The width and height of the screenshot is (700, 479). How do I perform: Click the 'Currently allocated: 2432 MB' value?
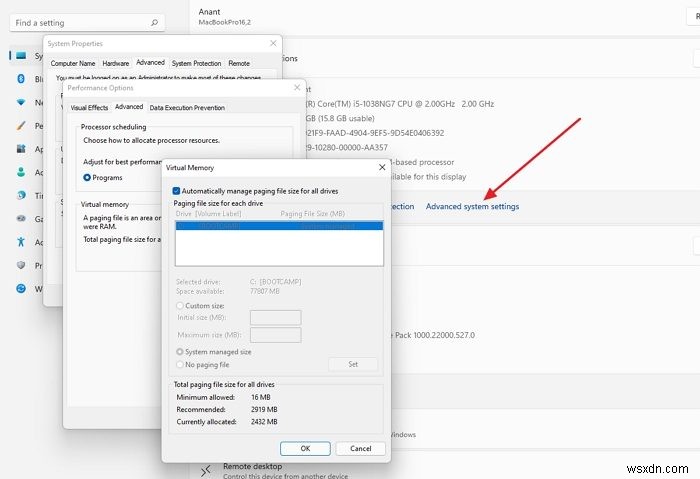(x=264, y=422)
